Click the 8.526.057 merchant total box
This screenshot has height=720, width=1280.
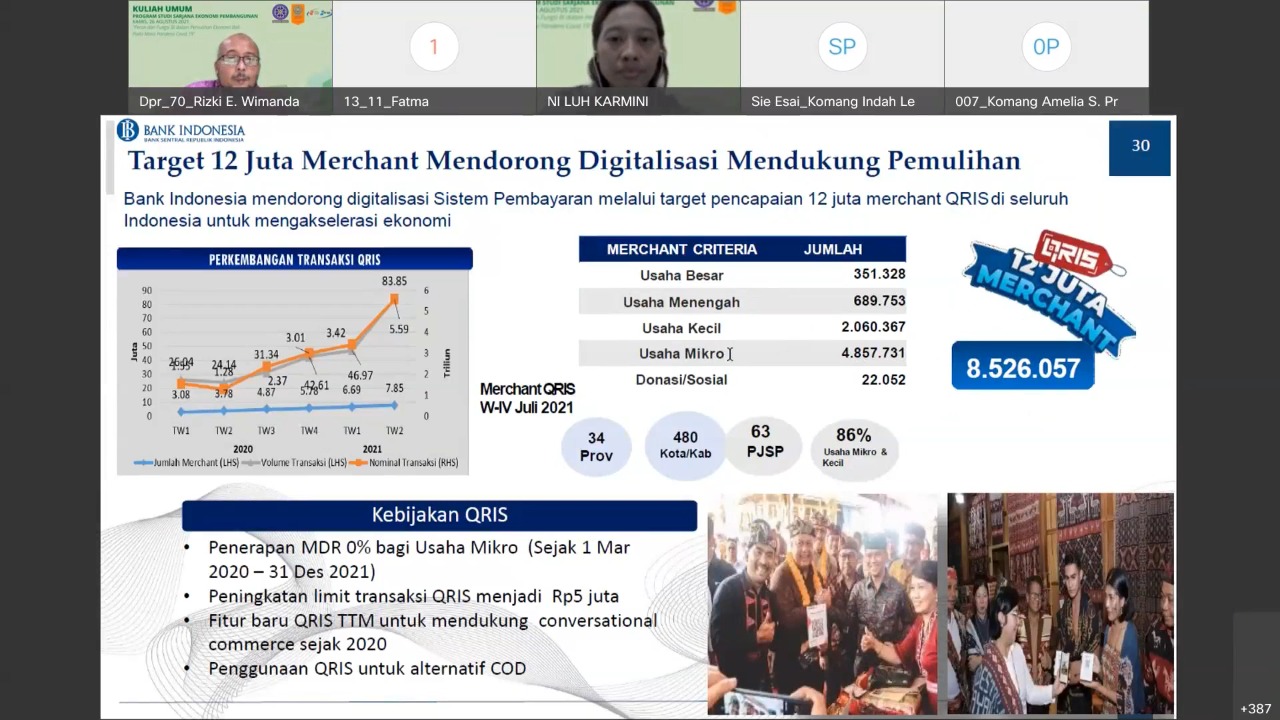click(x=1022, y=367)
